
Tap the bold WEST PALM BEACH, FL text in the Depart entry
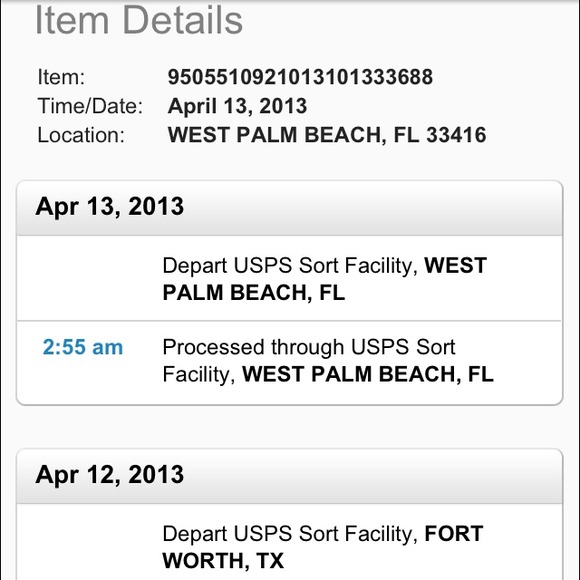coord(325,279)
